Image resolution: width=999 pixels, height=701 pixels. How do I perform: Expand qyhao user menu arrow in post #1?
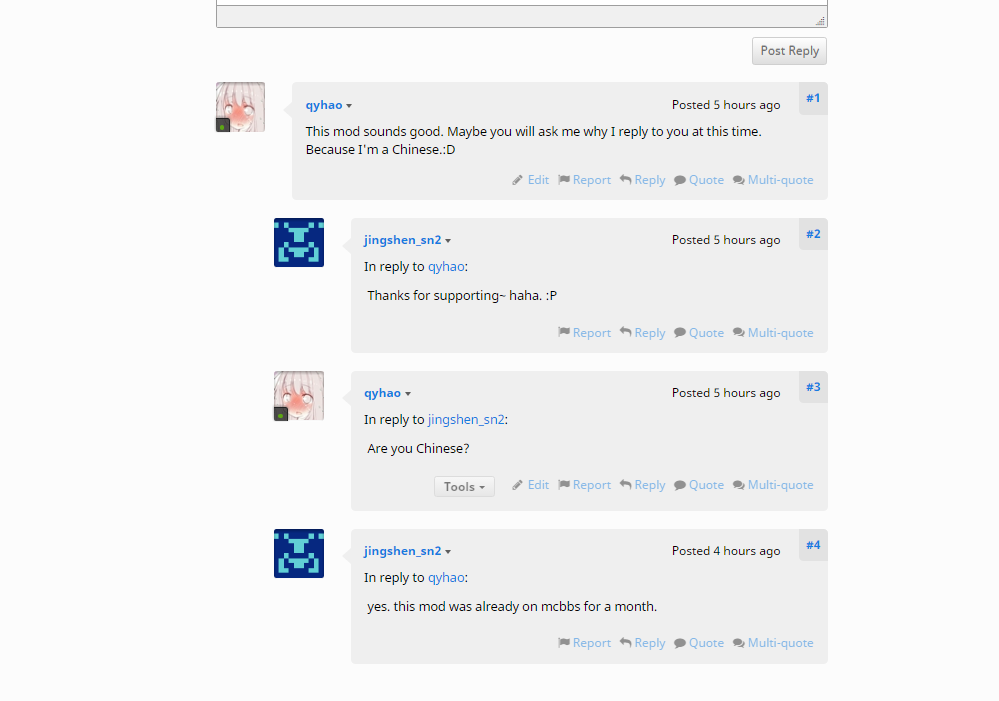349,106
